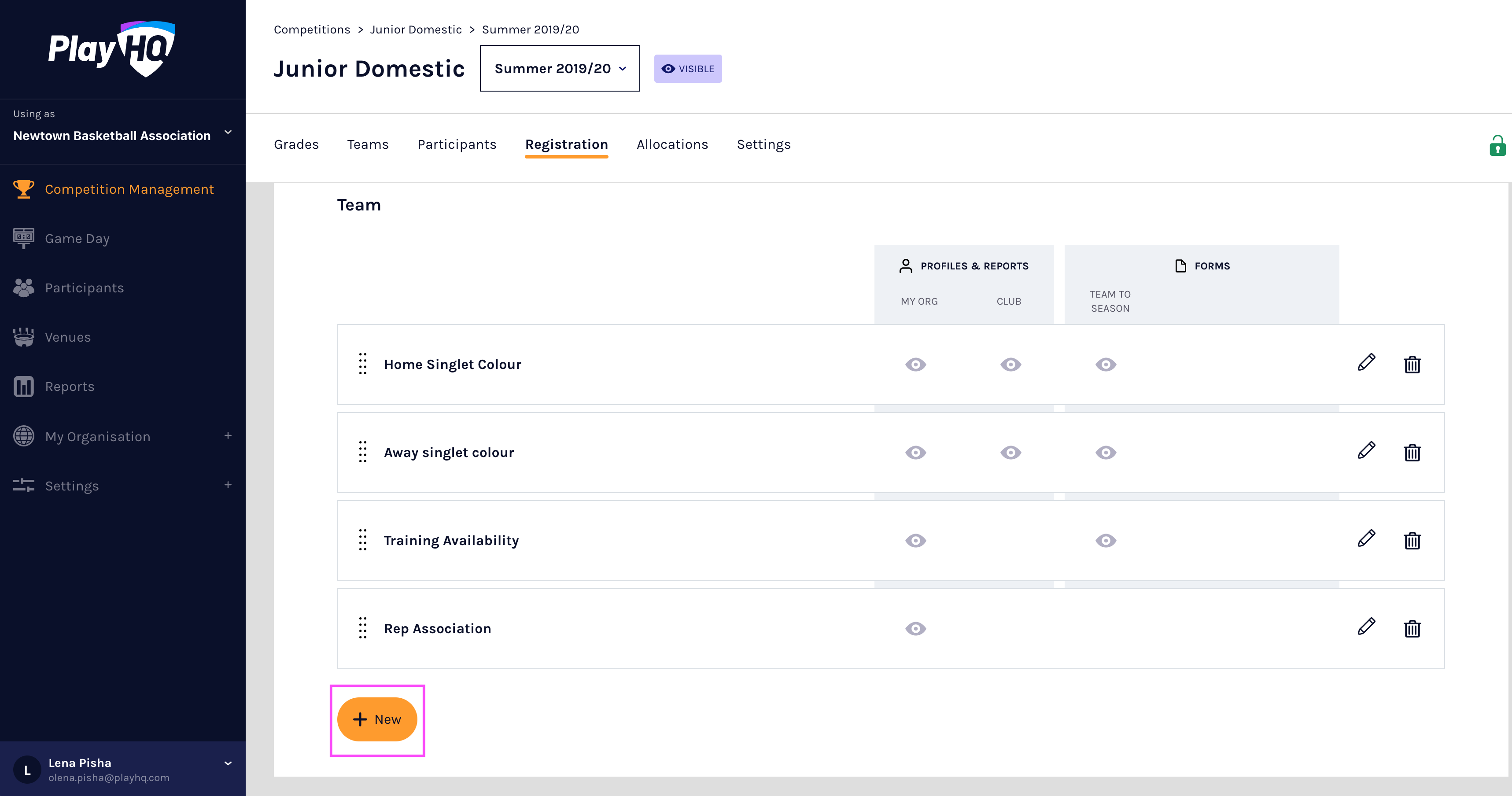Toggle Club visibility for Away singlet colour
The image size is (1512, 796).
1010,453
